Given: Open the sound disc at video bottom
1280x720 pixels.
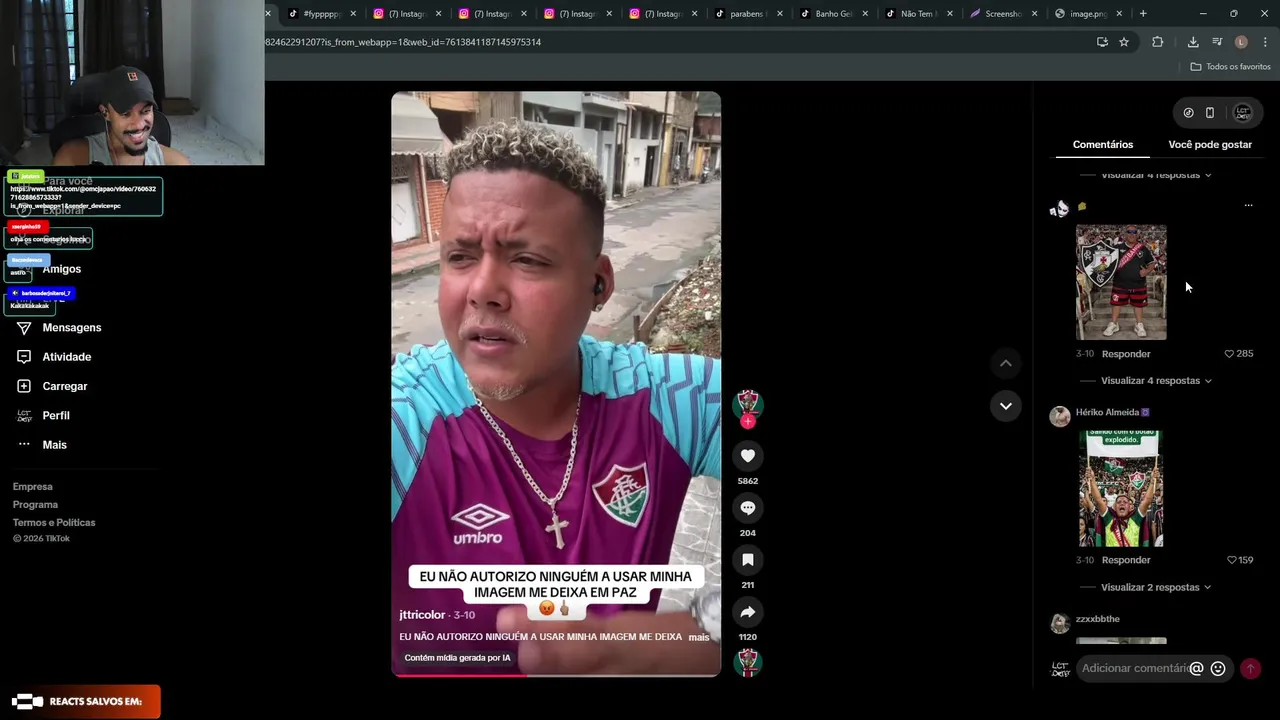Looking at the screenshot, I should point(748,663).
